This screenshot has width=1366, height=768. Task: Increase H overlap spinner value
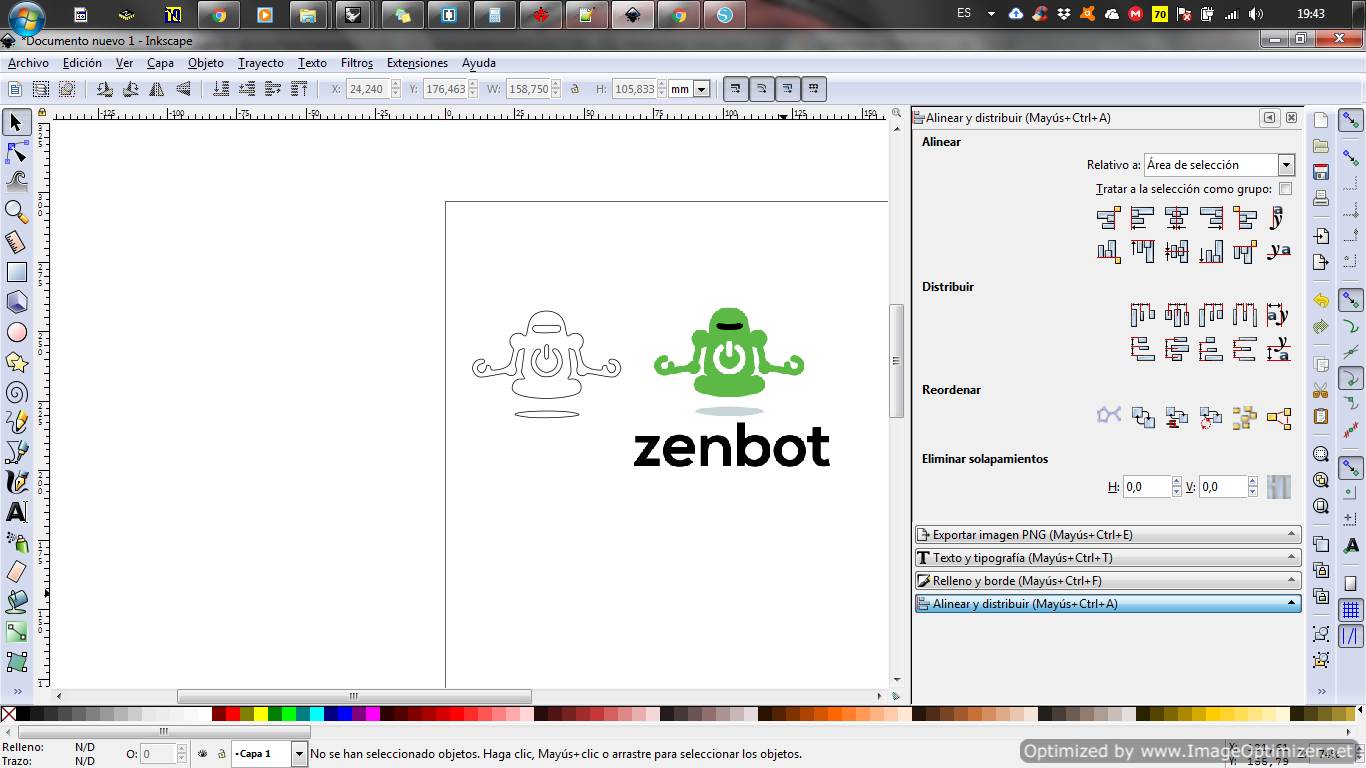(x=1177, y=482)
